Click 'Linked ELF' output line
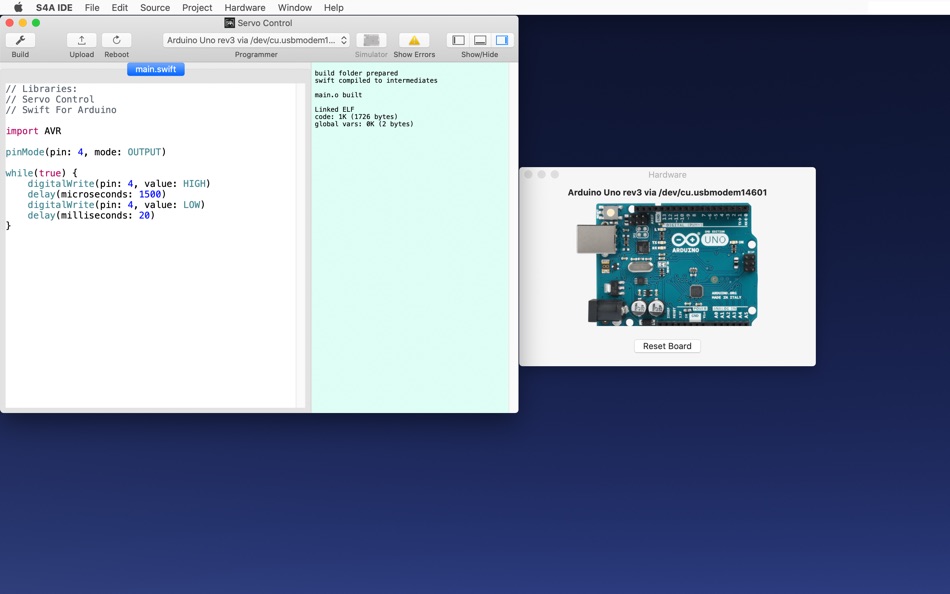 pos(334,110)
